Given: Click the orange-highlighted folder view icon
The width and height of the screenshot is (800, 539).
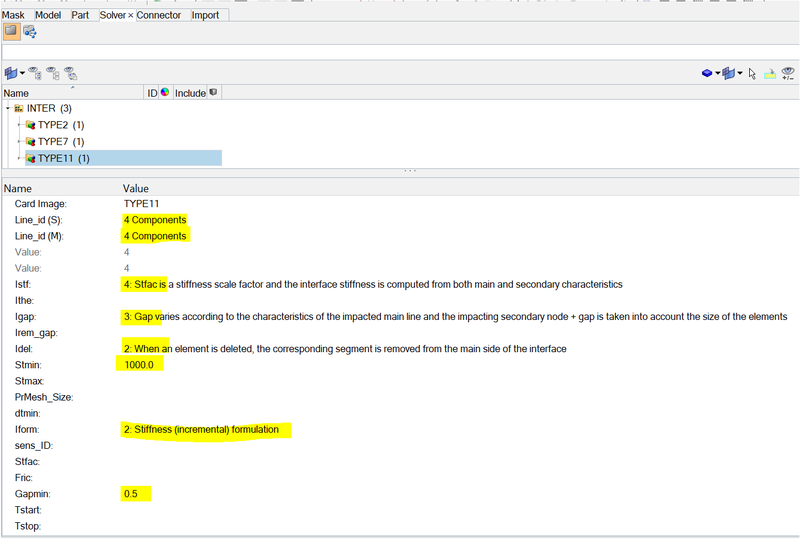Looking at the screenshot, I should coord(11,32).
